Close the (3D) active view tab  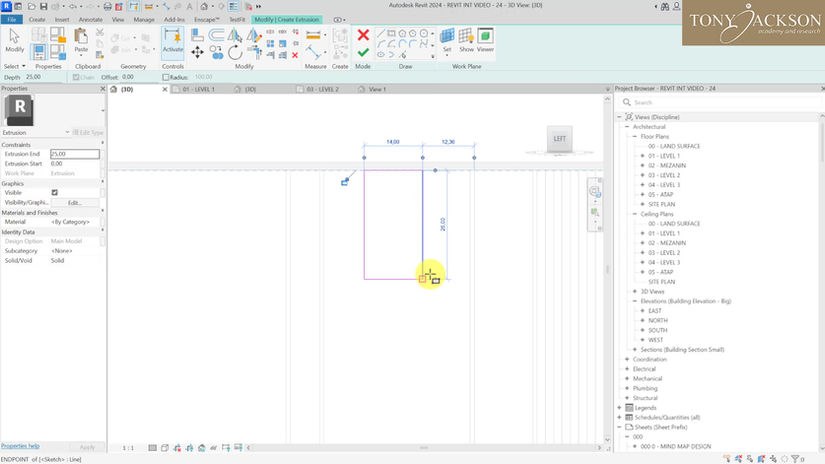pyautogui.click(x=165, y=89)
